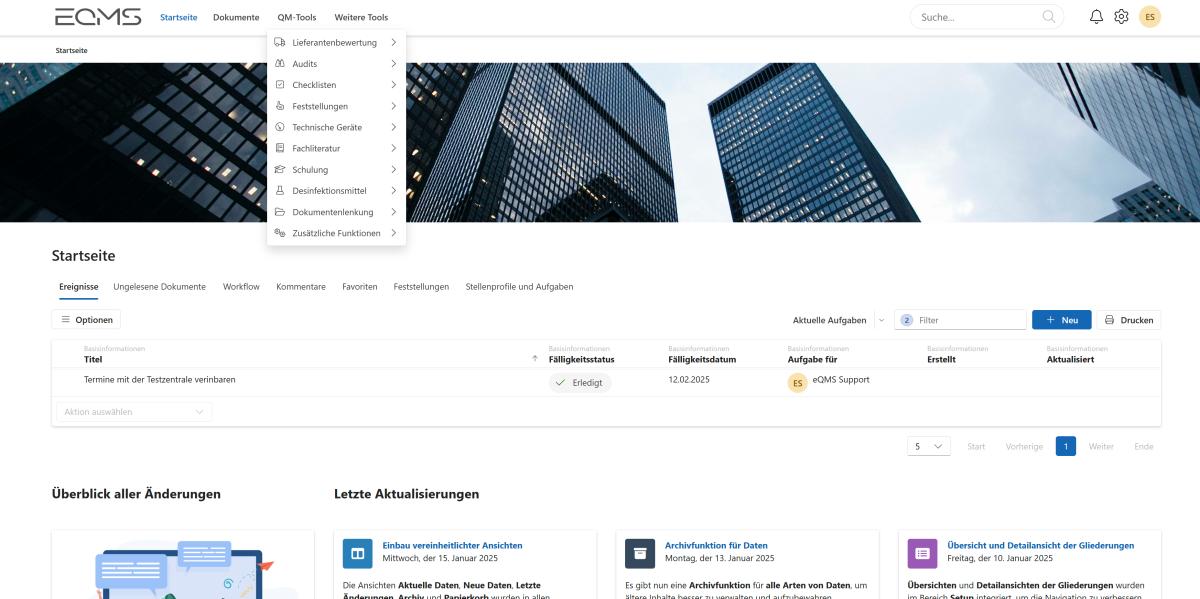Screen dimensions: 1200x599
Task: Click the Feststellungen search icon in menu
Action: click(x=280, y=106)
